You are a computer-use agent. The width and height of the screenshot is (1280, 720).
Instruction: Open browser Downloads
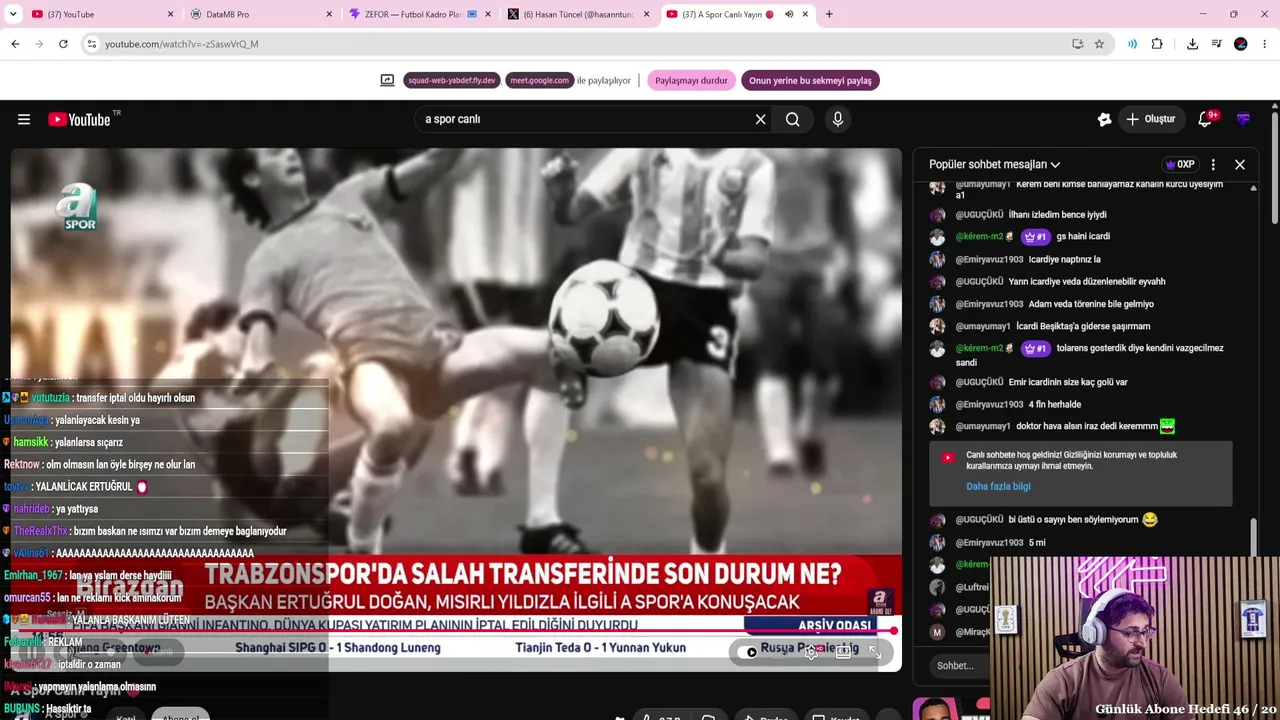pos(1192,44)
